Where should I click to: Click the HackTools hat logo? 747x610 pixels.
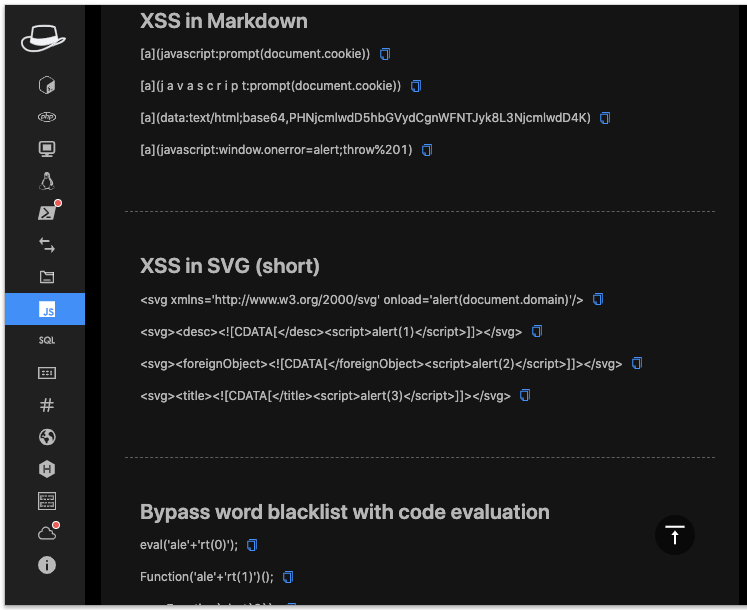pyautogui.click(x=43, y=39)
